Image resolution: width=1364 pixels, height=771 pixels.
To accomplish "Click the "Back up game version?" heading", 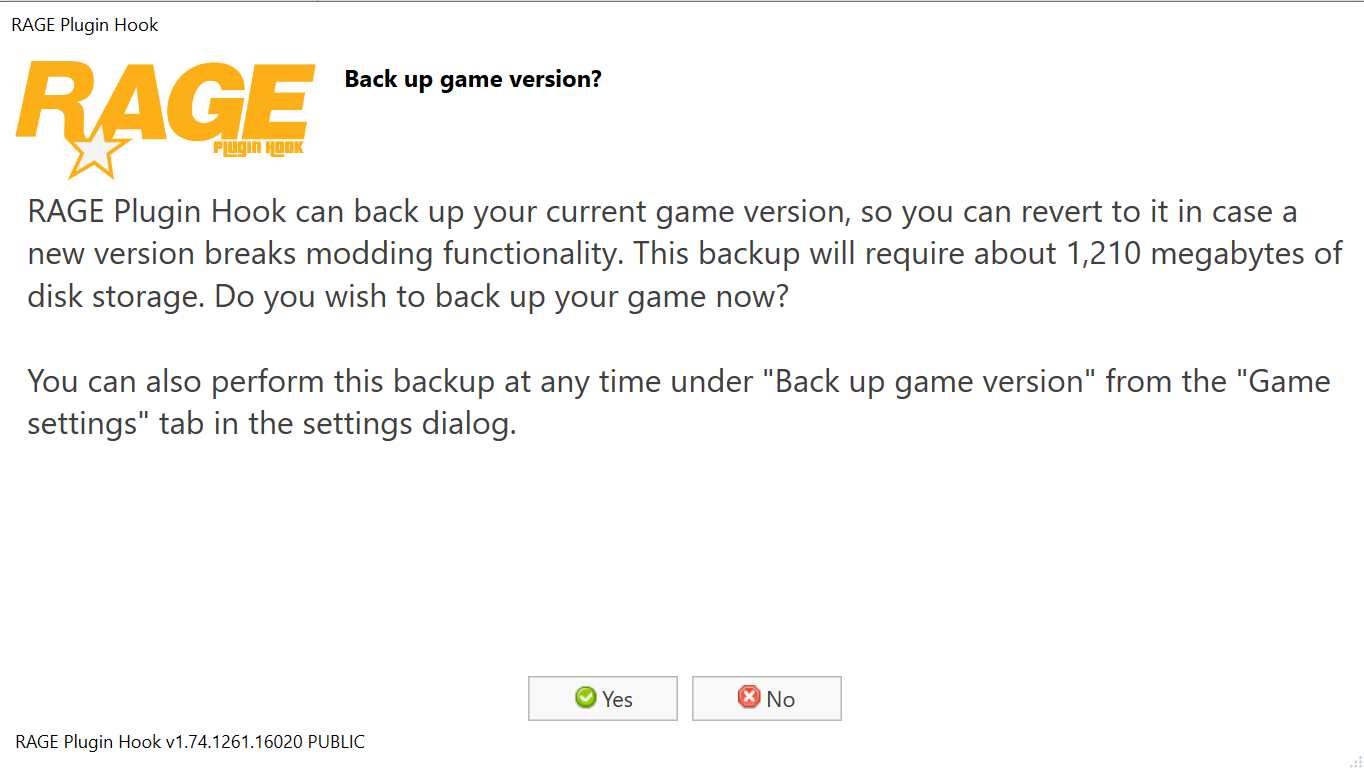I will [x=473, y=79].
